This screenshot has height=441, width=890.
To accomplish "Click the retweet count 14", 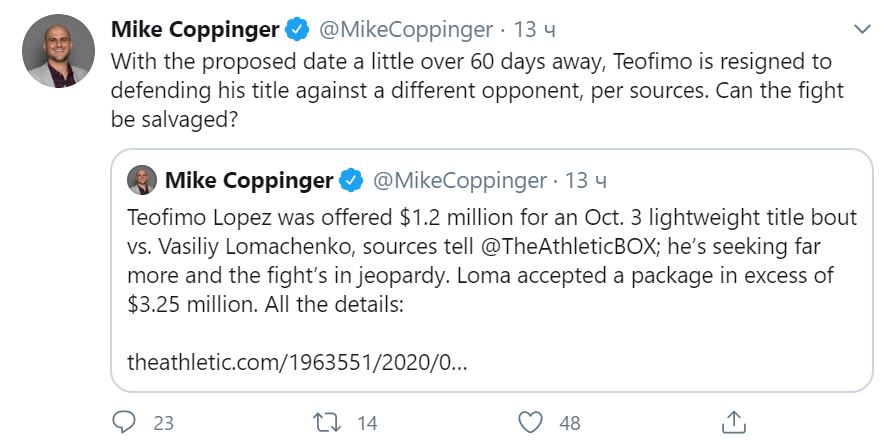I will pos(367,423).
